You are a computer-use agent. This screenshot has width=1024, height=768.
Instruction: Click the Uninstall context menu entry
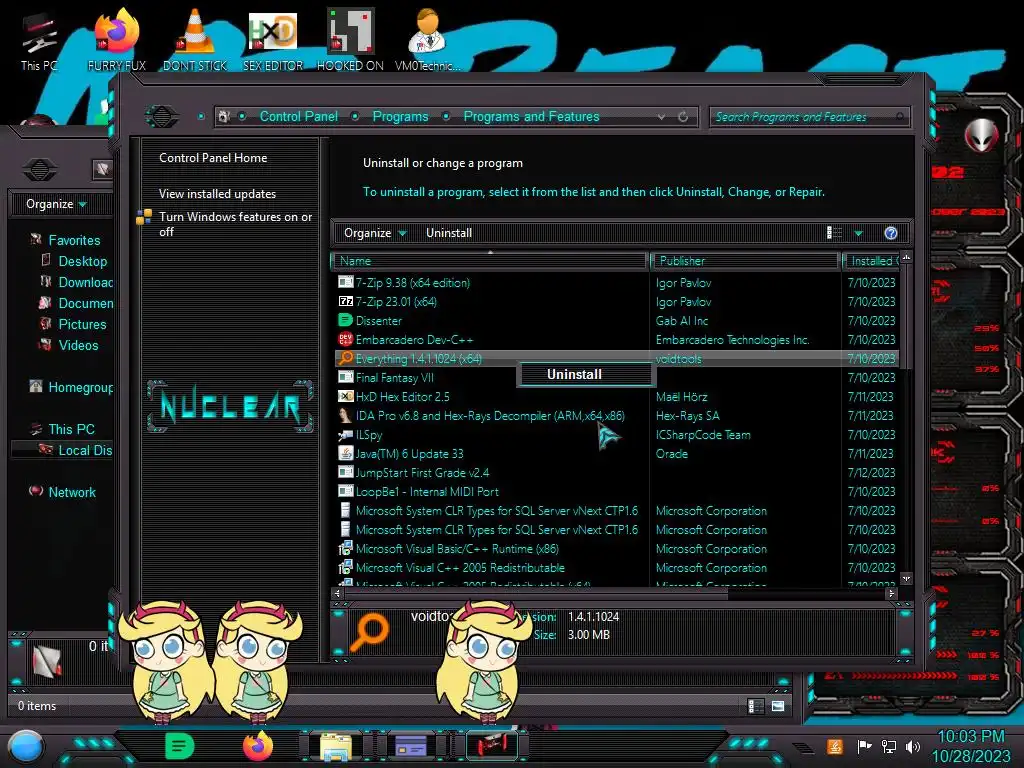click(586, 375)
